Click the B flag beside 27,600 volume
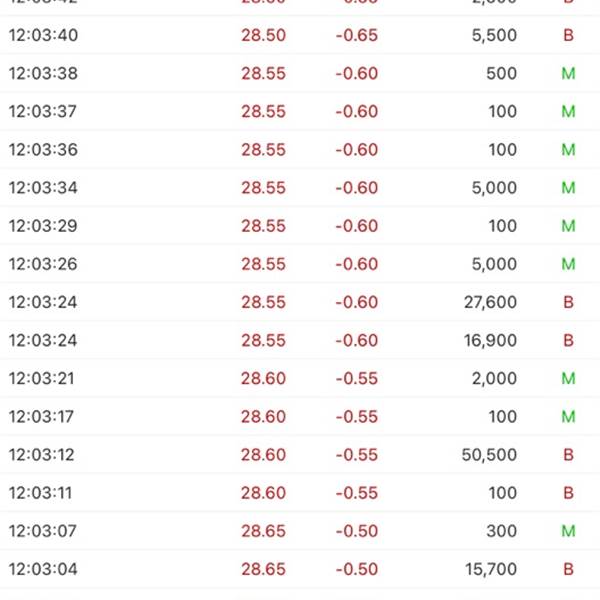Image resolution: width=600 pixels, height=600 pixels. tap(568, 302)
